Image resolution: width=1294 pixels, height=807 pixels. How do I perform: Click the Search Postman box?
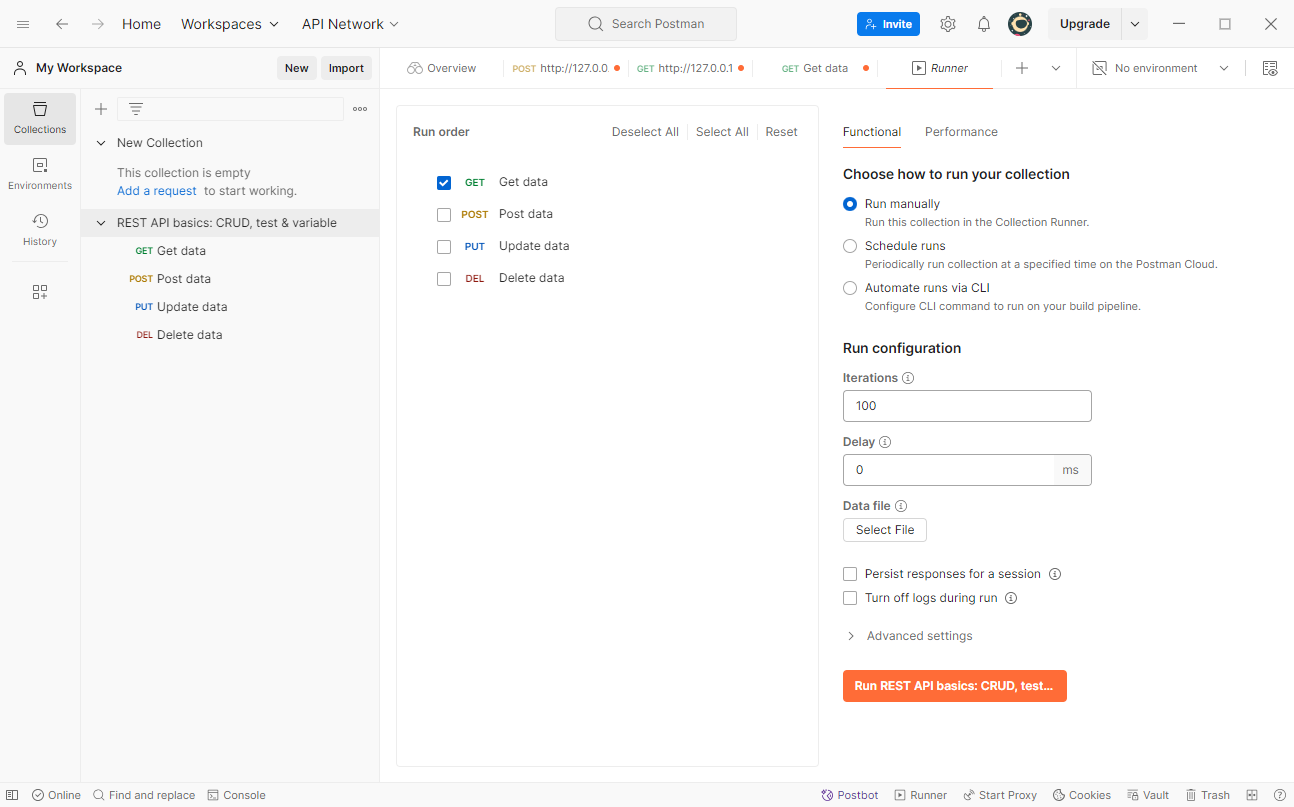[x=646, y=24]
